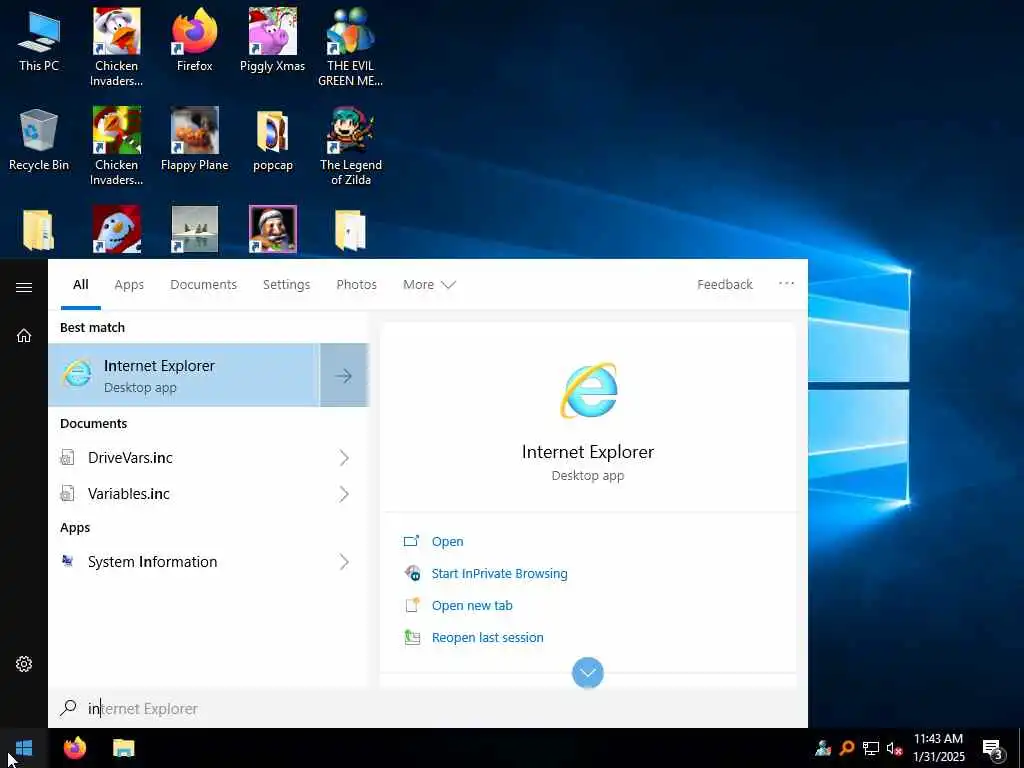Viewport: 1024px width, 768px height.
Task: Select the Chicken Invaders icon beside This PC
Action: tap(116, 47)
